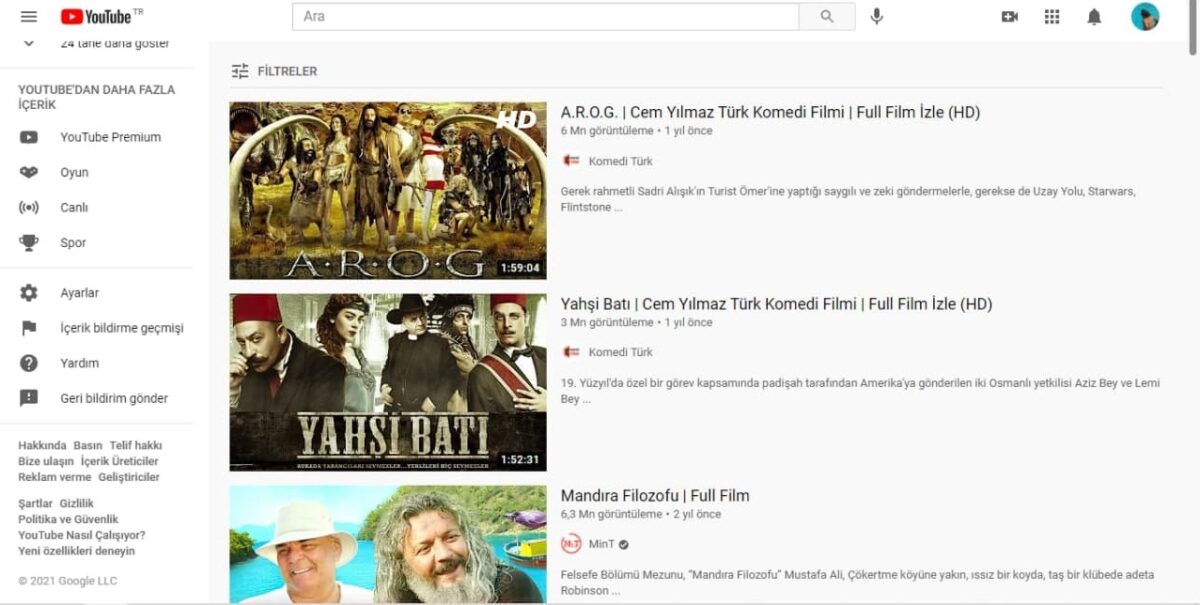Open Yardım help entry
This screenshot has width=1200, height=605.
pyautogui.click(x=79, y=363)
